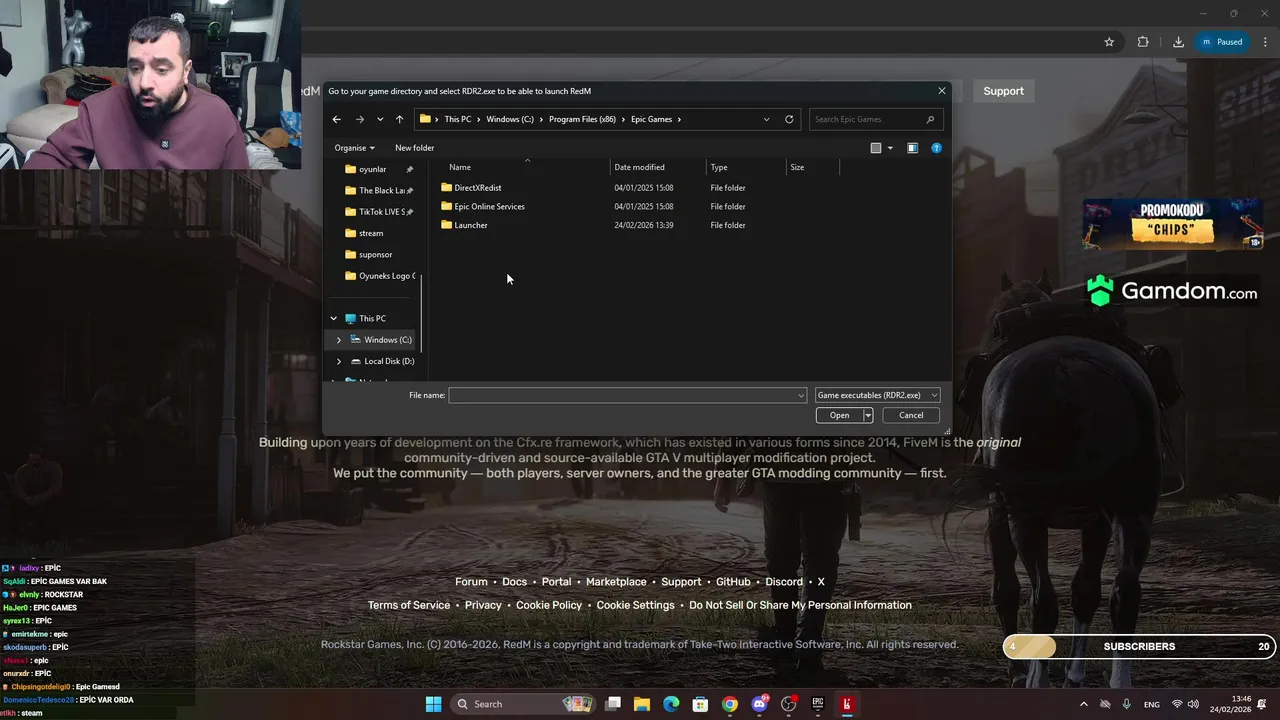Open the recent locations chevron
Screen dimensions: 1280x720
pyautogui.click(x=380, y=119)
